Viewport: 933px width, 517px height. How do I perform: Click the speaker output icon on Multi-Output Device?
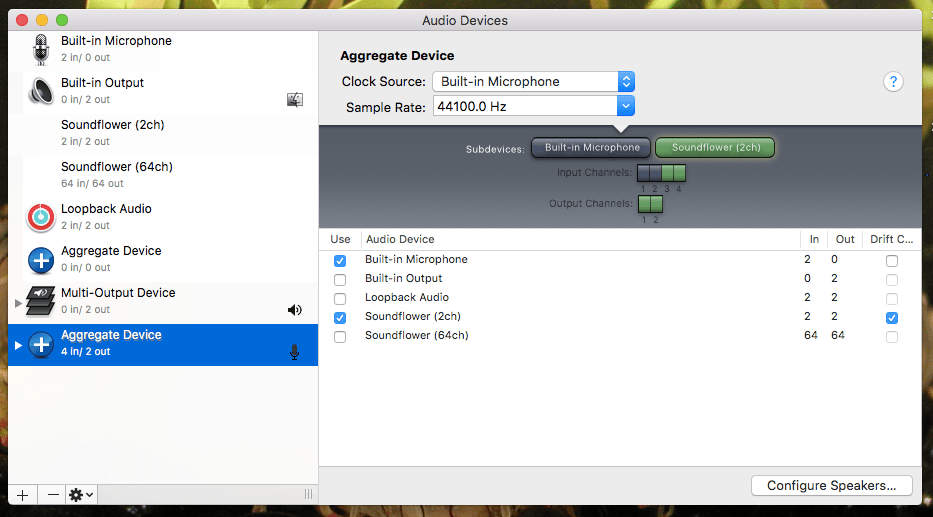pyautogui.click(x=295, y=310)
